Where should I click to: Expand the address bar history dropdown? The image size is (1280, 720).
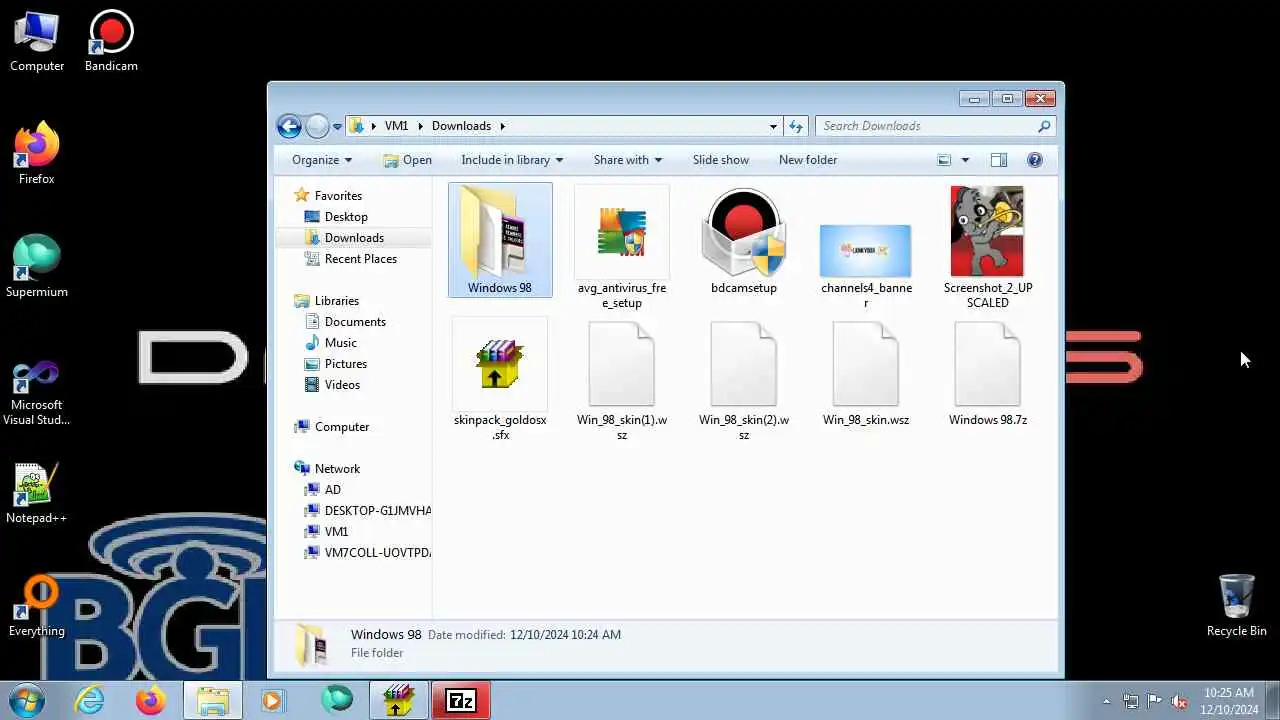click(773, 126)
